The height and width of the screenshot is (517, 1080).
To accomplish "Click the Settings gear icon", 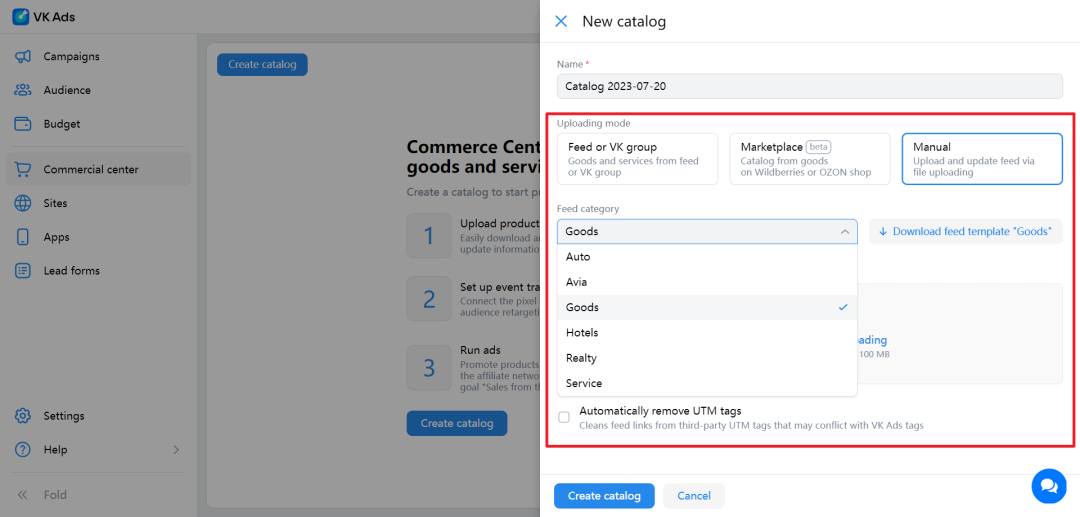I will tap(23, 416).
